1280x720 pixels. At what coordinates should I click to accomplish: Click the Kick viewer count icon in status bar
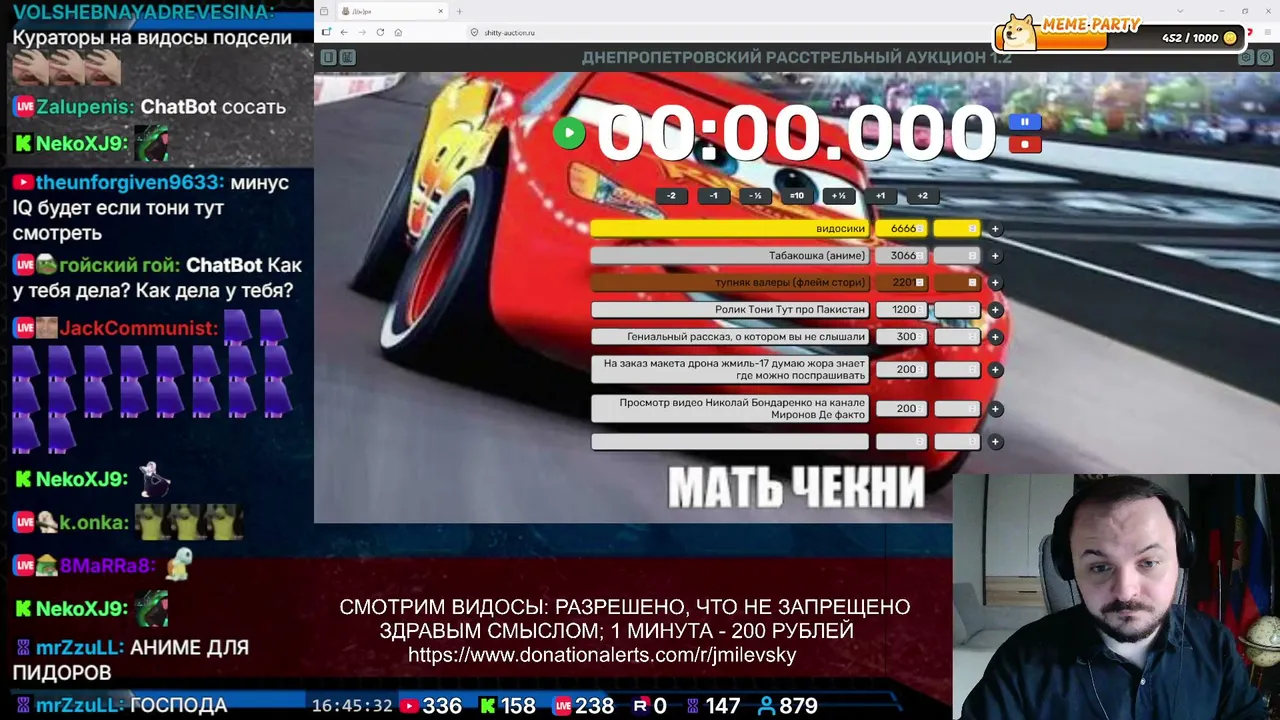488,706
